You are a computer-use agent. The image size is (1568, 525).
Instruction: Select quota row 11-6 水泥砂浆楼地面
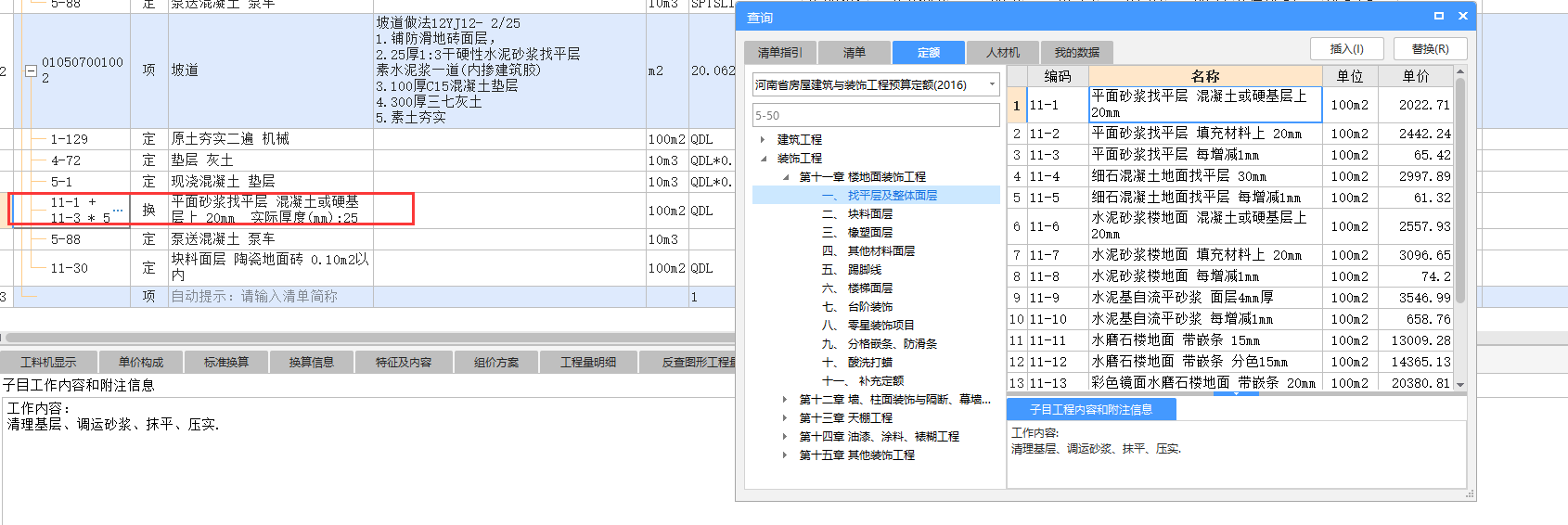click(1230, 225)
